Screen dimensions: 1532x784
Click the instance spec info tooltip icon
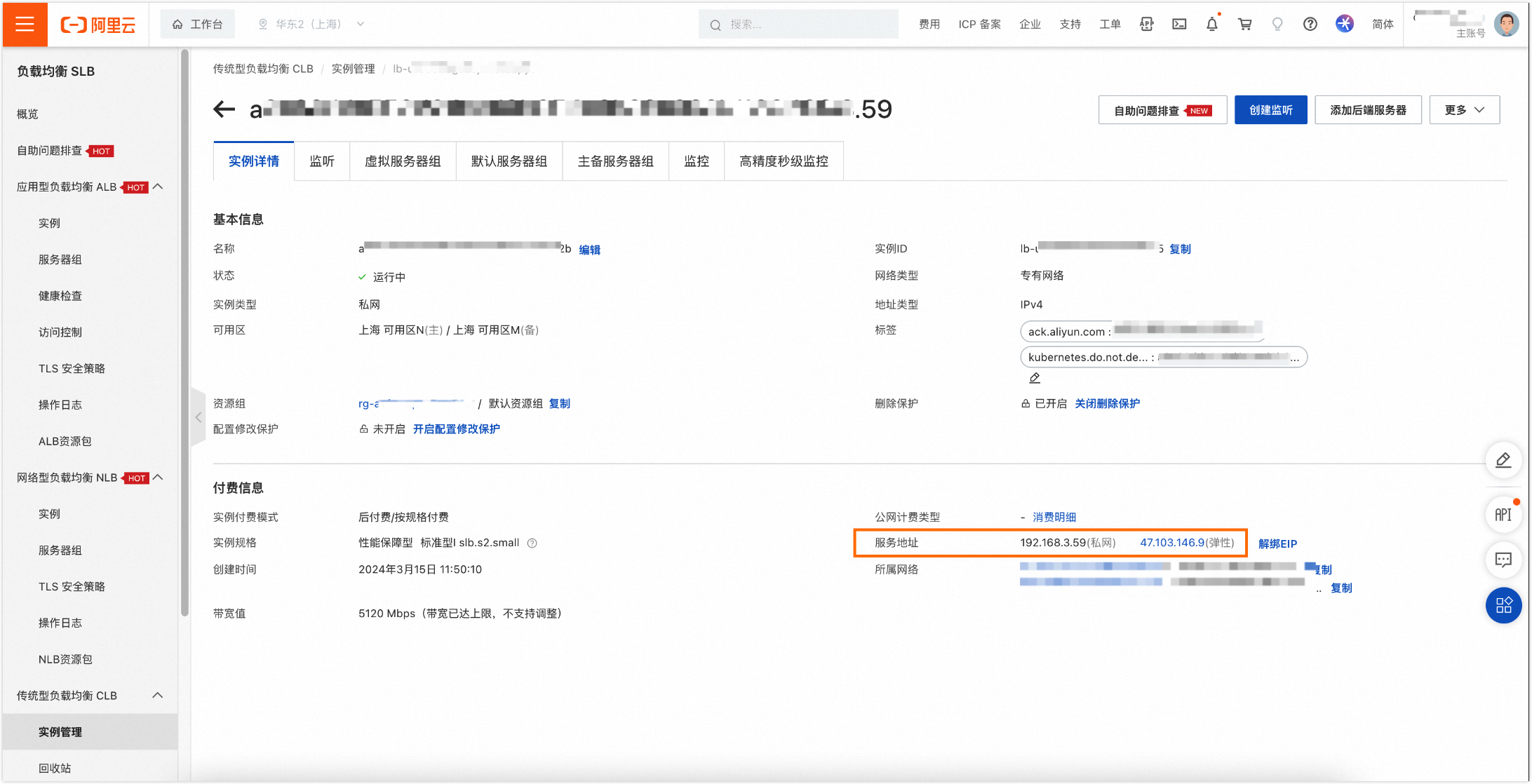[x=532, y=543]
